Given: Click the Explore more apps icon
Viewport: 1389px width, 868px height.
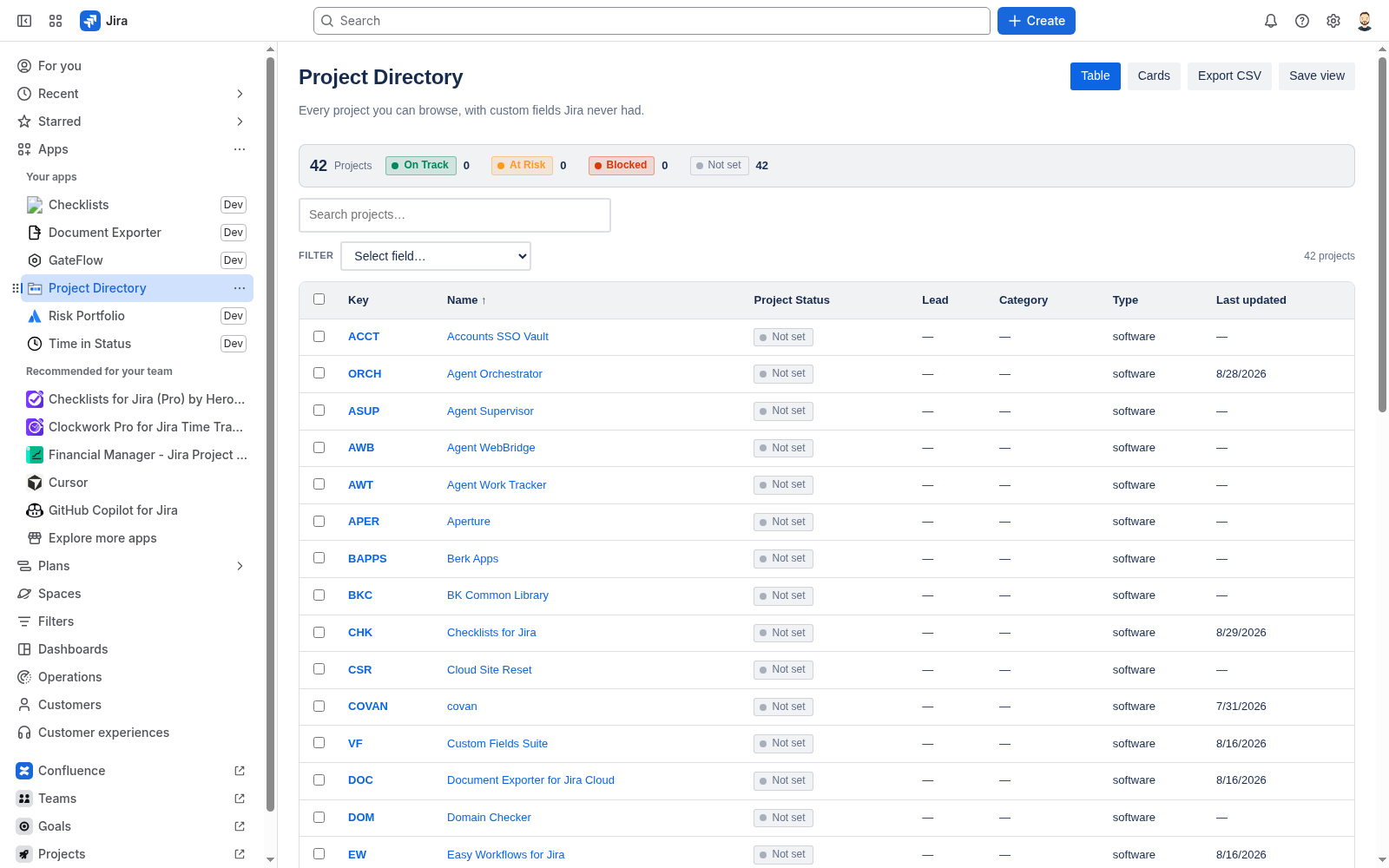Looking at the screenshot, I should click(35, 538).
